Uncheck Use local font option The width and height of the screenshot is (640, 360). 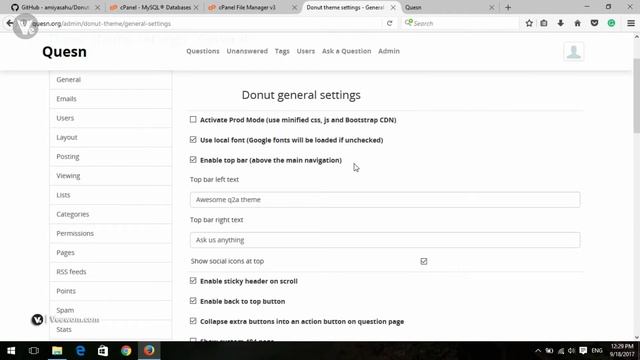[193, 140]
